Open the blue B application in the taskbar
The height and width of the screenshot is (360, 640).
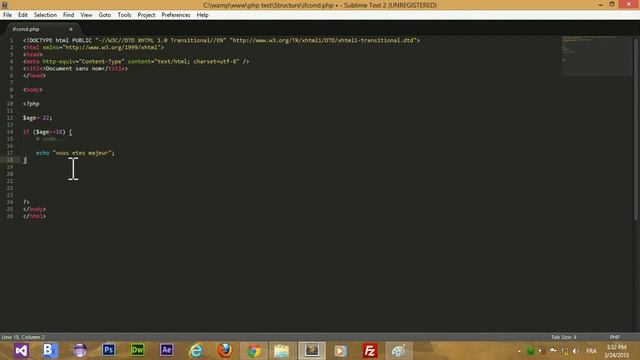pos(50,351)
